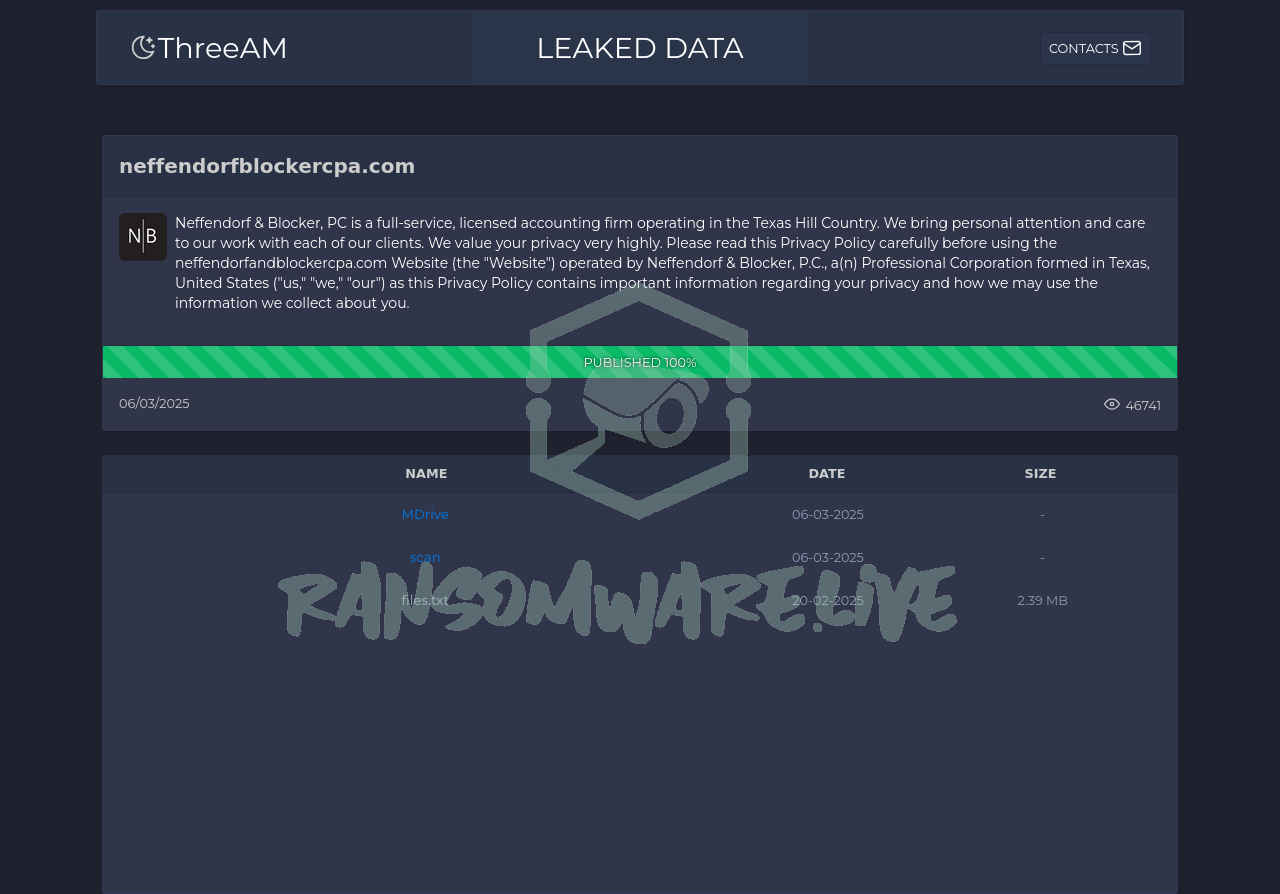Click the envelope icon in CONTACTS

tap(1132, 48)
